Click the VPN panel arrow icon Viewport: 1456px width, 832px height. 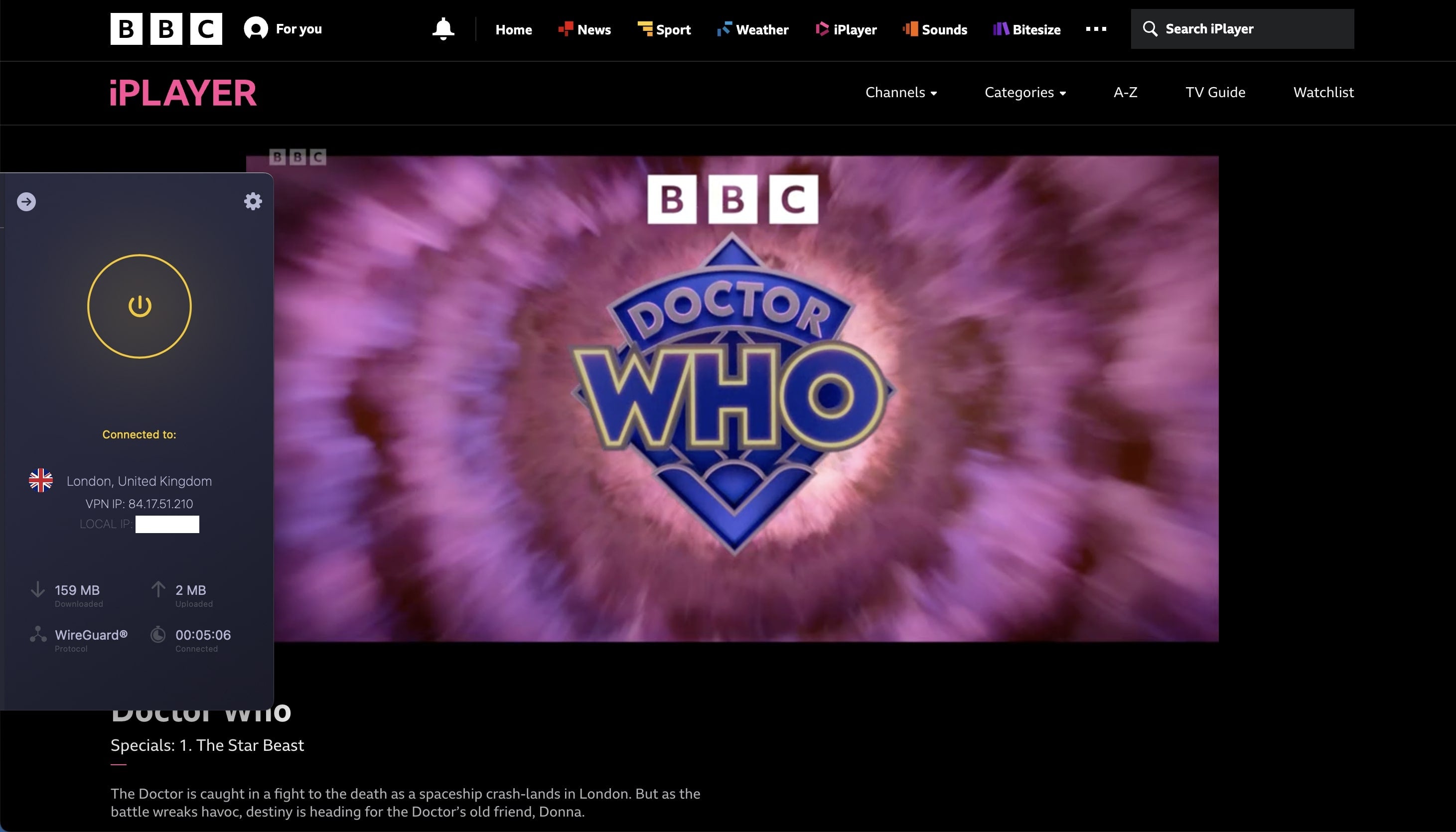(26, 202)
